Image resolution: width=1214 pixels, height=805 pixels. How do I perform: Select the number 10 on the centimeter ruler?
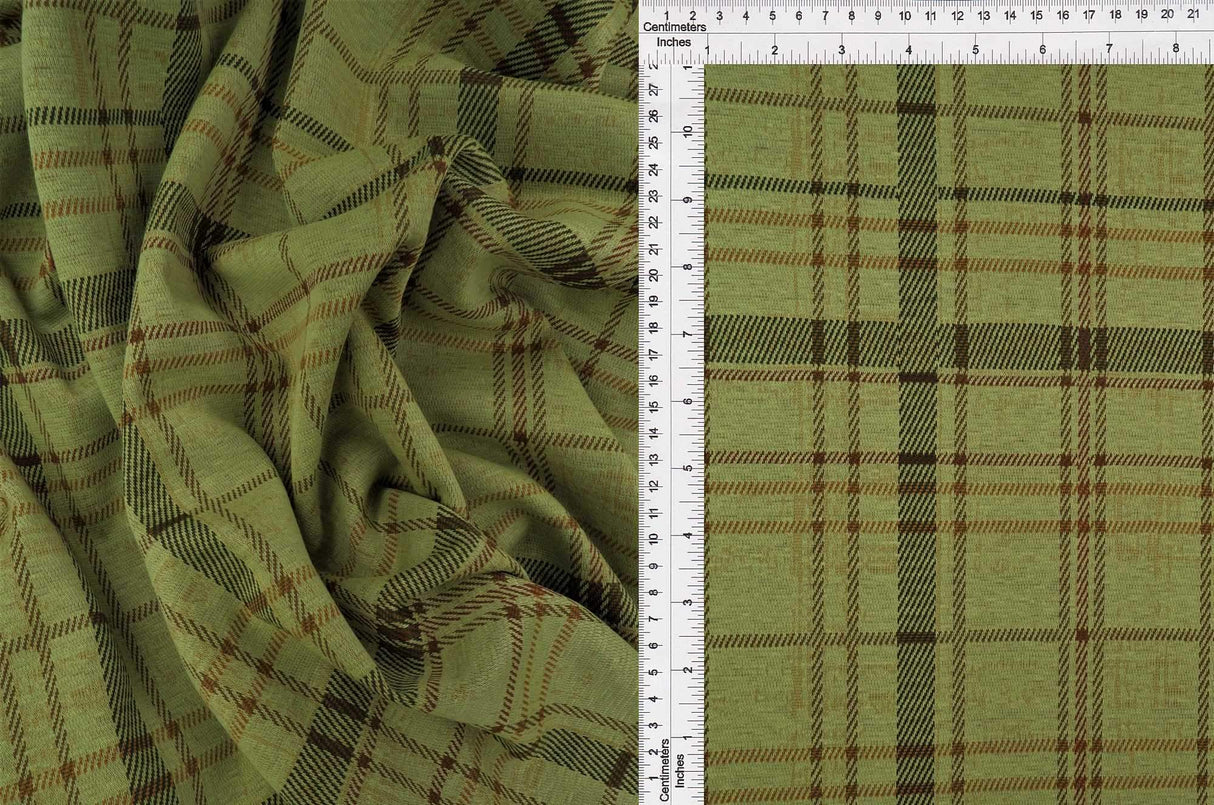point(903,17)
